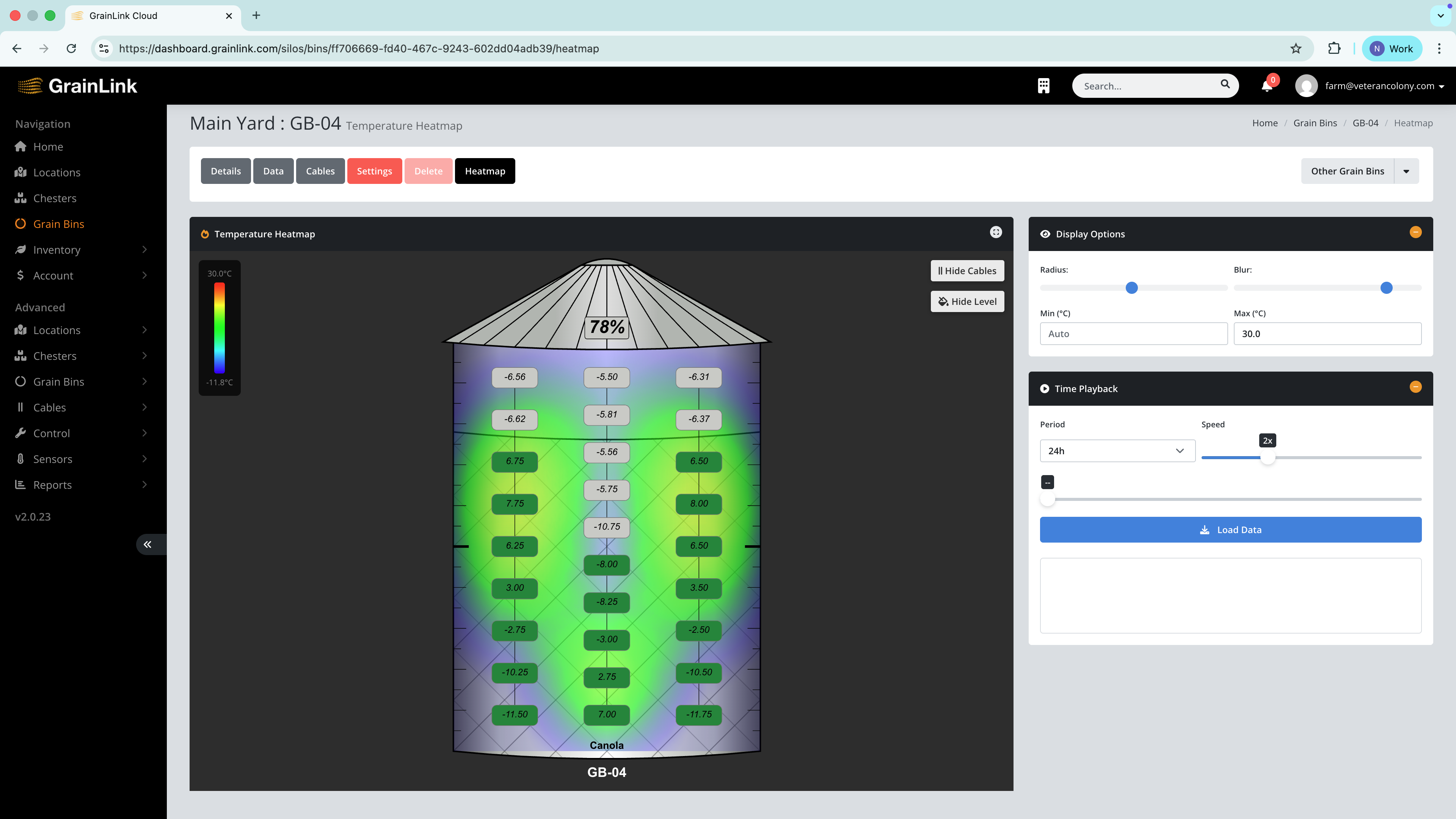Open the Period dropdown set to 24h
This screenshot has height=819, width=1456.
[1117, 450]
